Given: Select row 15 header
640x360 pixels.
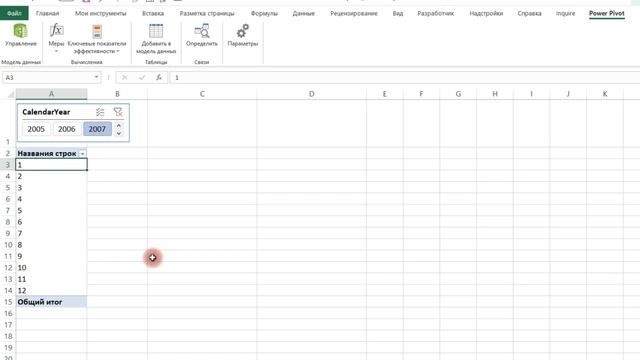Looking at the screenshot, I should coord(8,302).
